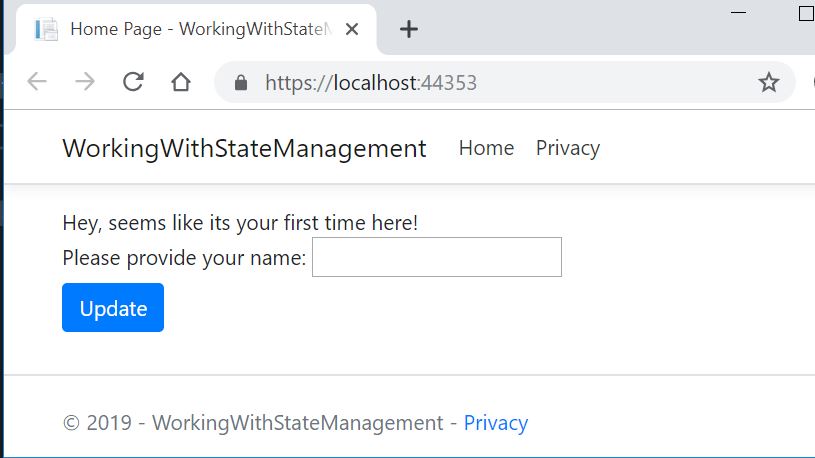Open a new browser tab
Image resolution: width=815 pixels, height=458 pixels.
(x=408, y=29)
